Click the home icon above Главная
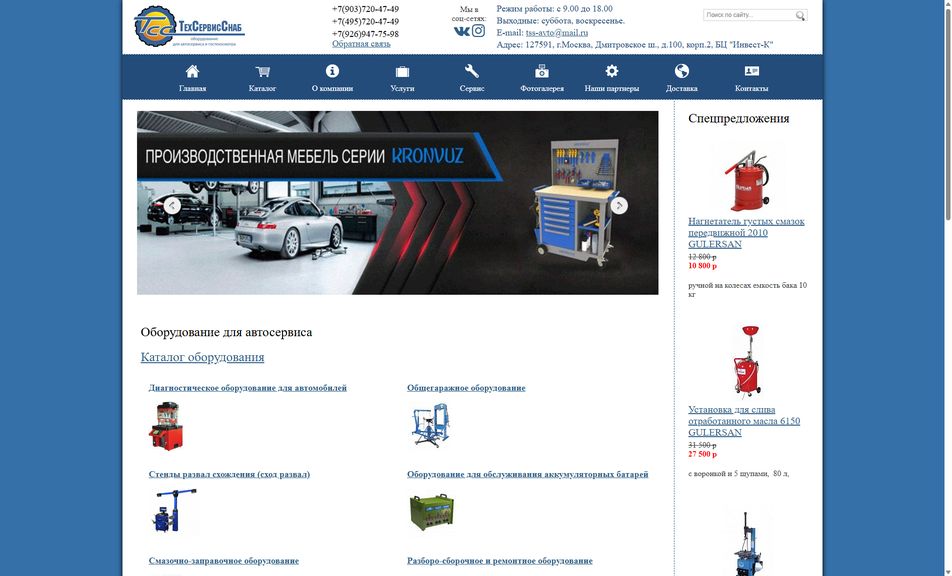 click(192, 71)
